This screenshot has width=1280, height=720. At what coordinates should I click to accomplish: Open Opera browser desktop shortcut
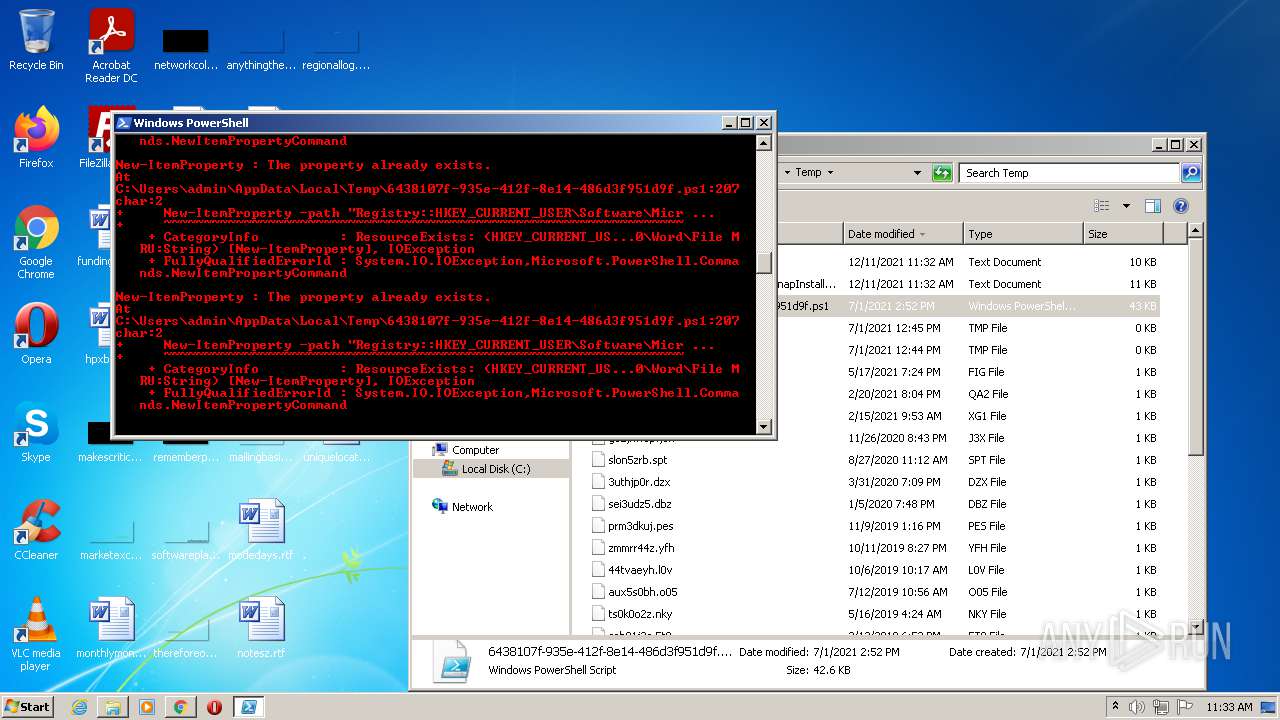(36, 333)
